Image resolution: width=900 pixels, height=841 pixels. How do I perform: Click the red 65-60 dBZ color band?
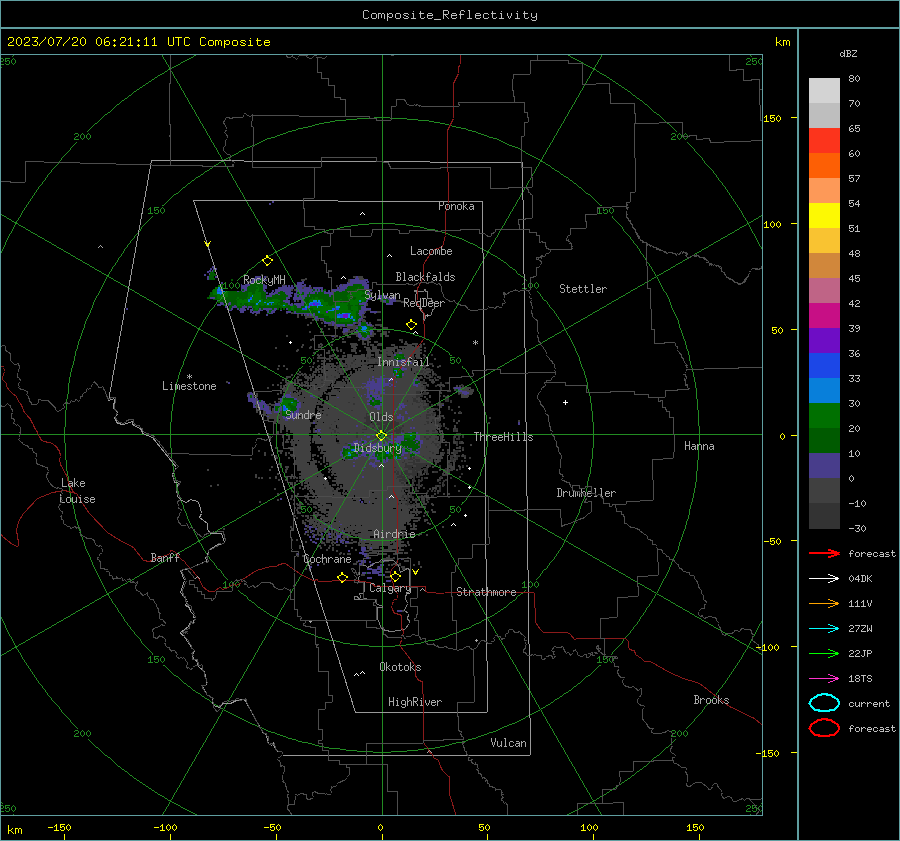824,141
